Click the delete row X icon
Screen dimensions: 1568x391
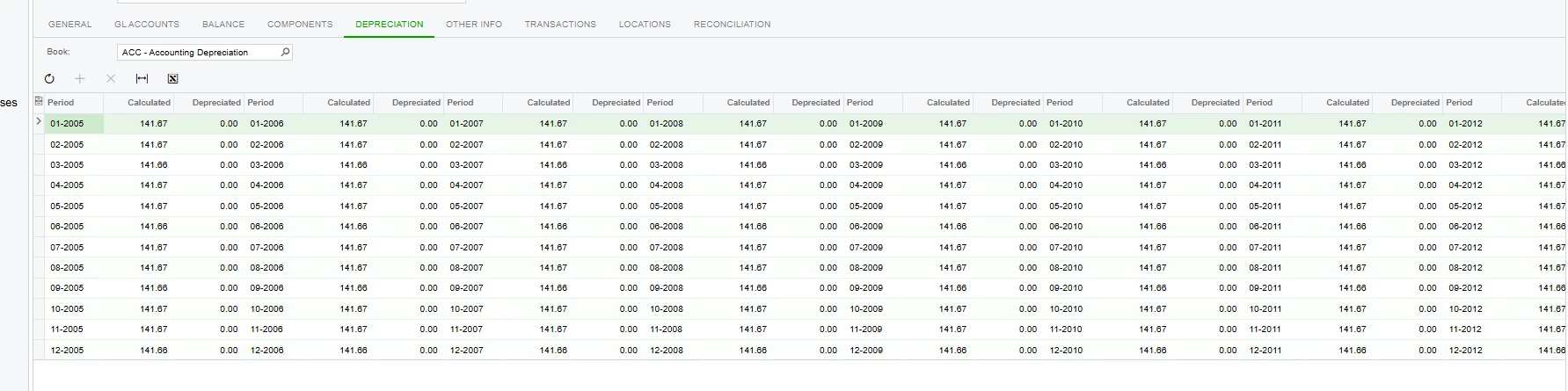click(111, 79)
